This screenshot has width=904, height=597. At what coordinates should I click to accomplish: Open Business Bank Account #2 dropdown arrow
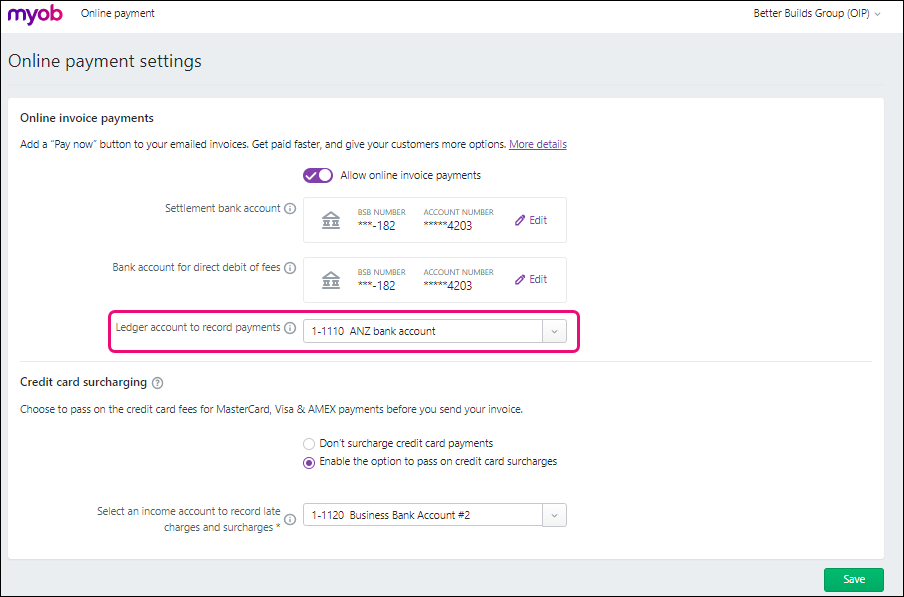pos(554,516)
